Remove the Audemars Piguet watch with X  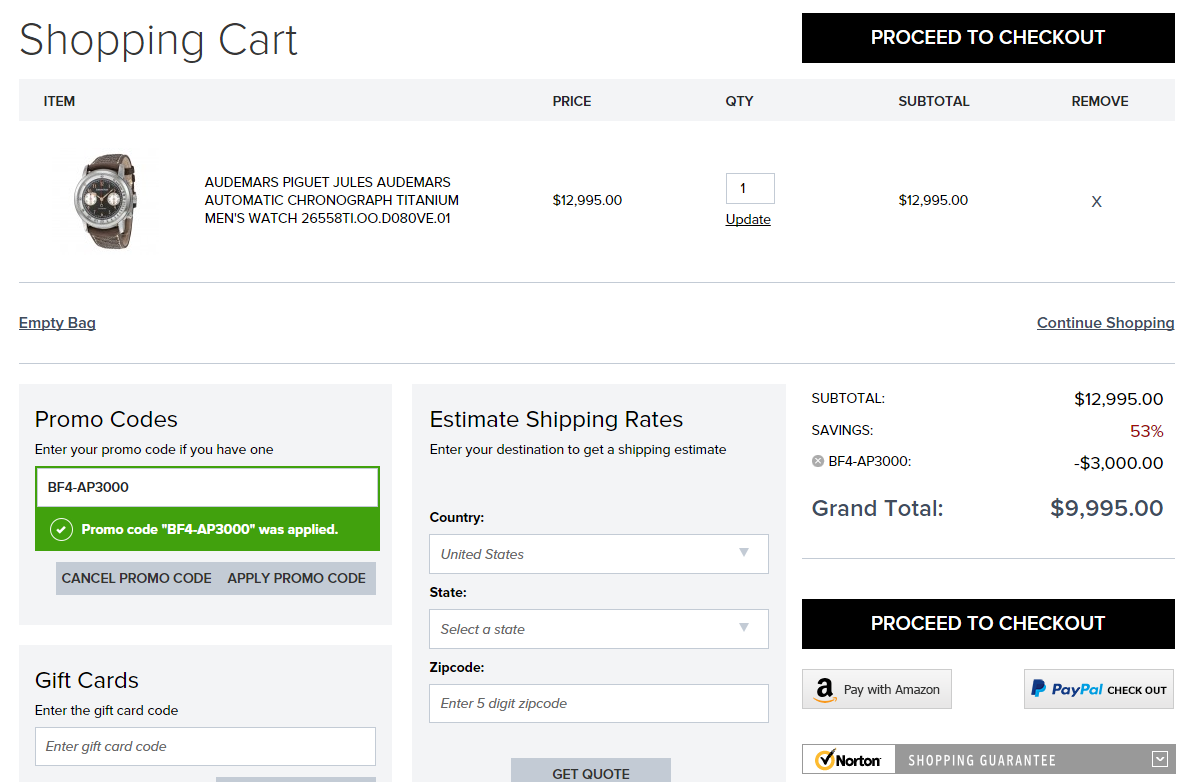click(x=1096, y=201)
